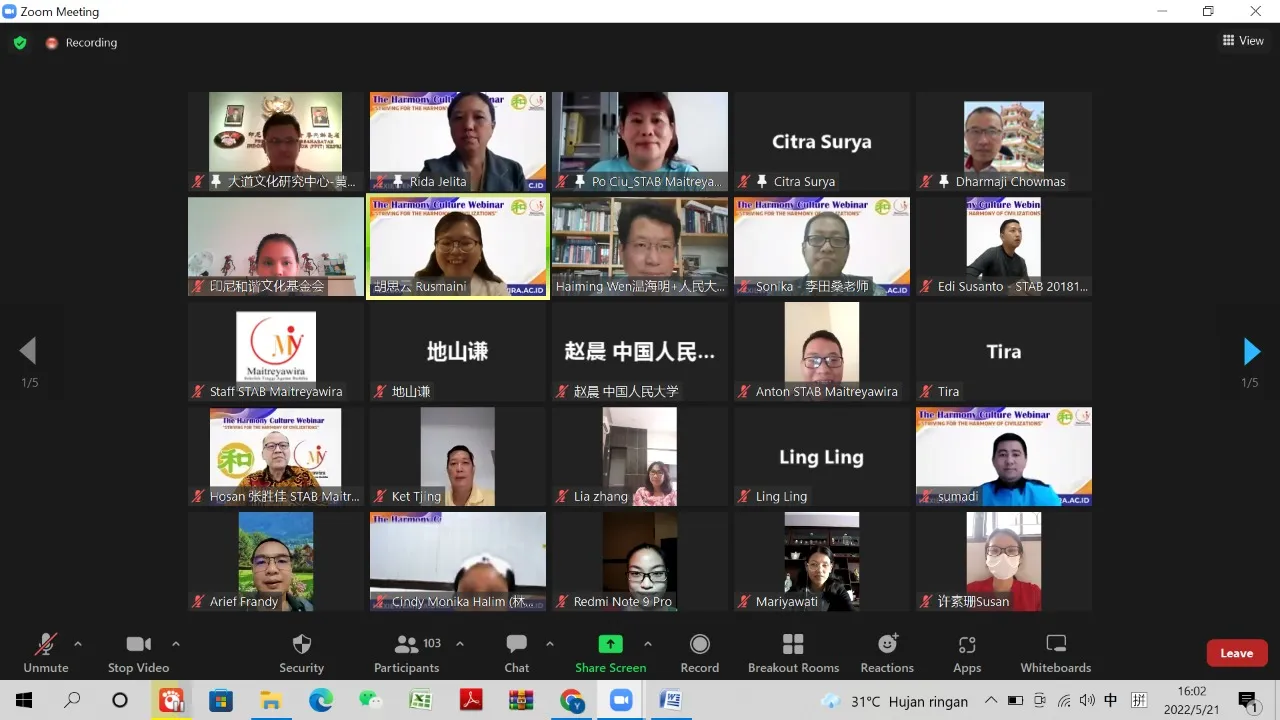Expand video options arrow next to Stop Video
The height and width of the screenshot is (720, 1280).
coord(176,644)
